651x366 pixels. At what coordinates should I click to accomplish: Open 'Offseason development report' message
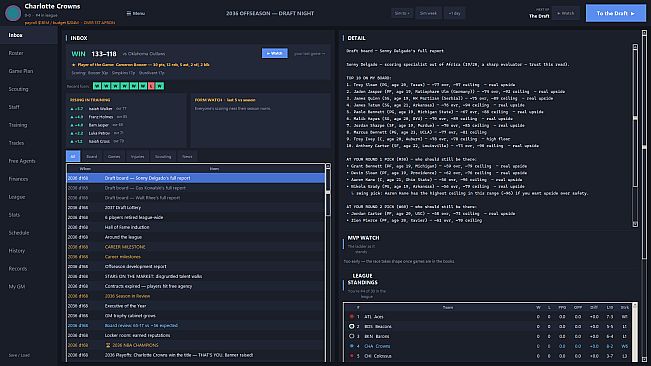(x=196, y=266)
